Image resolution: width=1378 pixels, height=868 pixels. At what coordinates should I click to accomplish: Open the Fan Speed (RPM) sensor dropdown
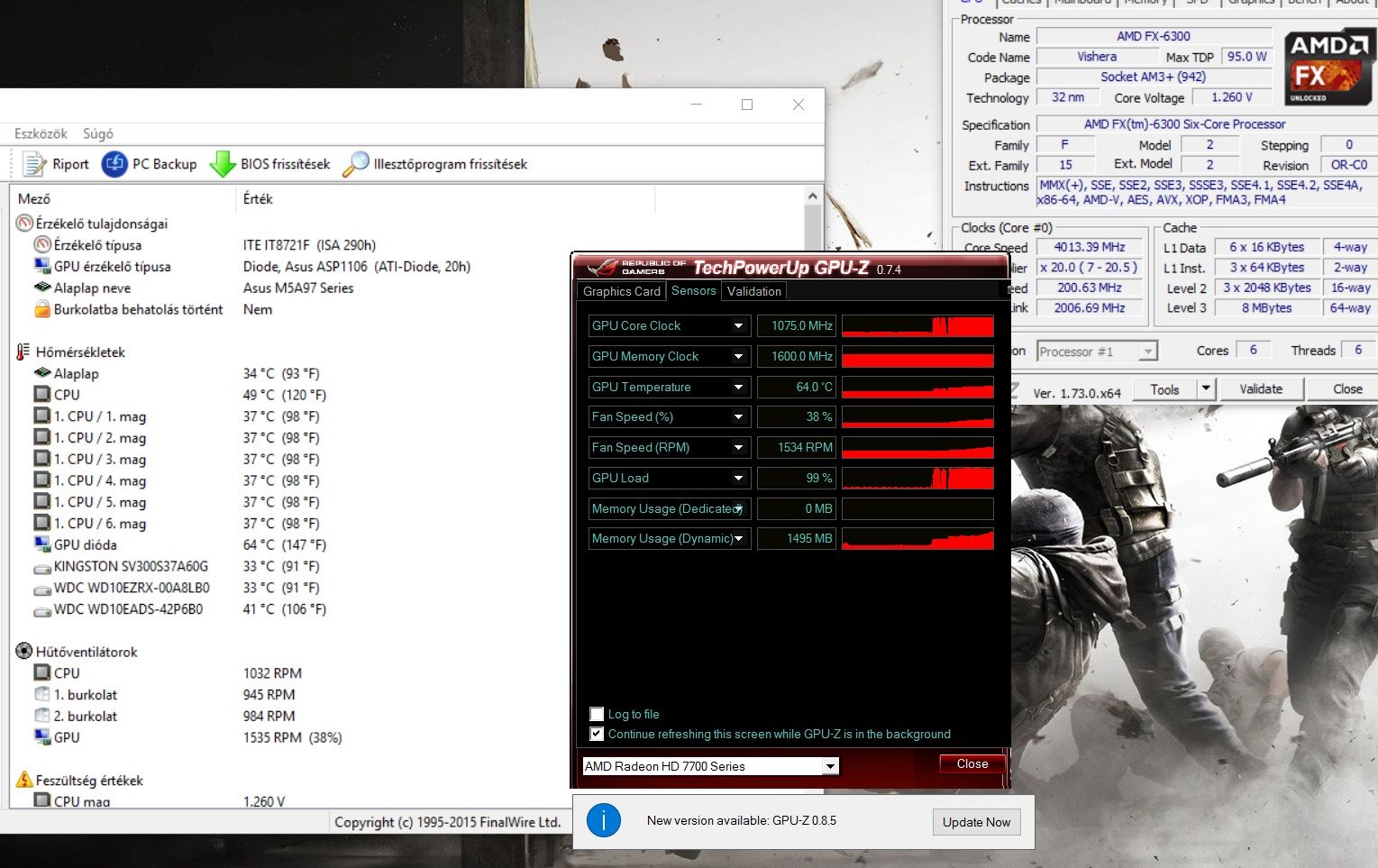point(739,447)
